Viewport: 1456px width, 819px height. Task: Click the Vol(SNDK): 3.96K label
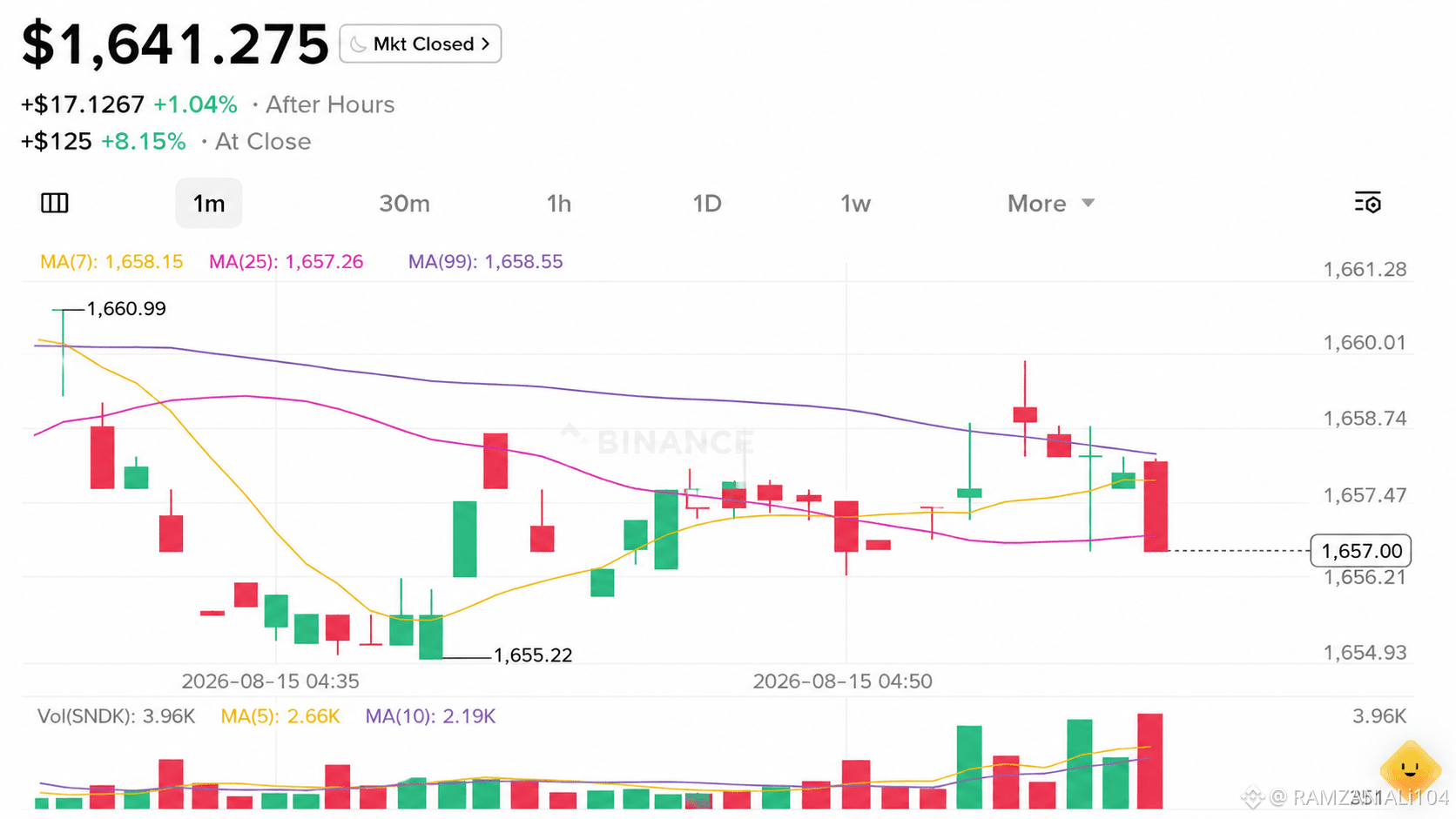pyautogui.click(x=117, y=716)
